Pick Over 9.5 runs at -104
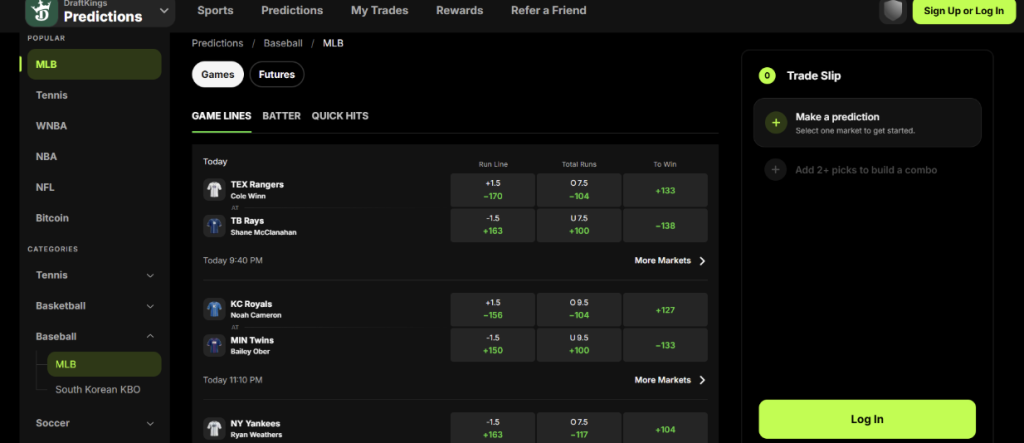This screenshot has width=1024, height=443. click(x=579, y=310)
